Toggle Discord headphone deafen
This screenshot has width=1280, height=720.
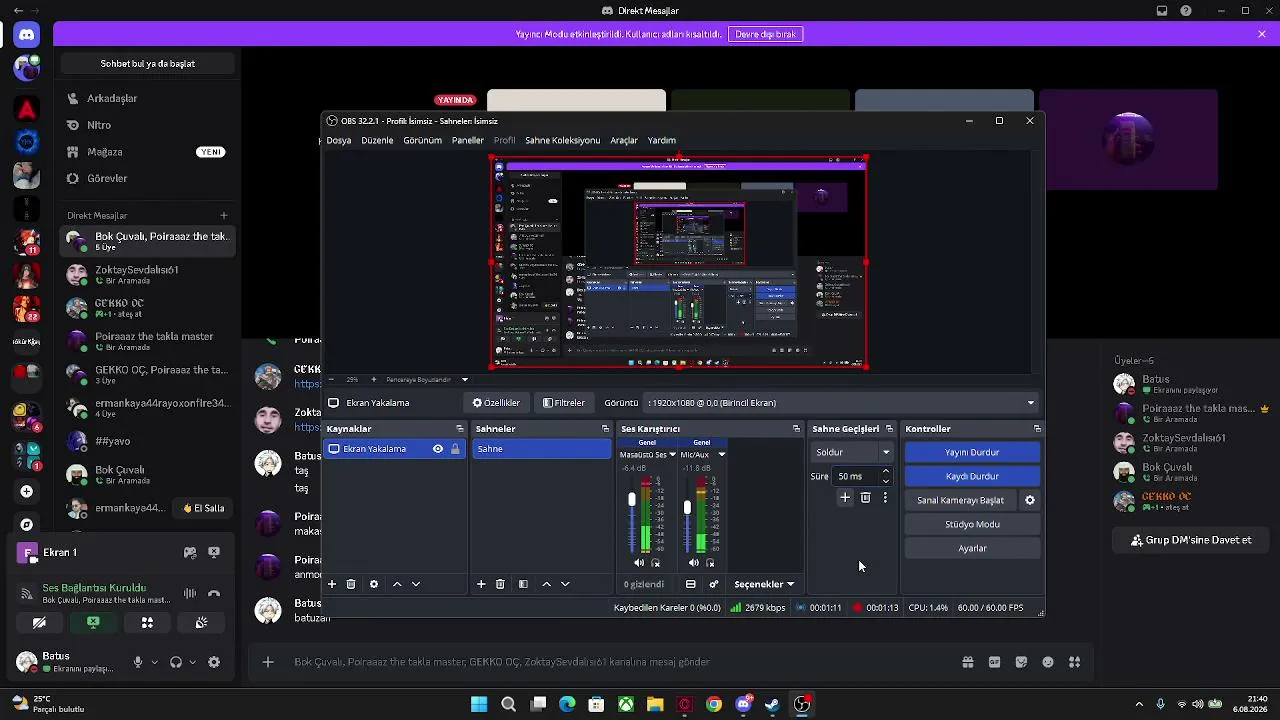click(x=176, y=662)
